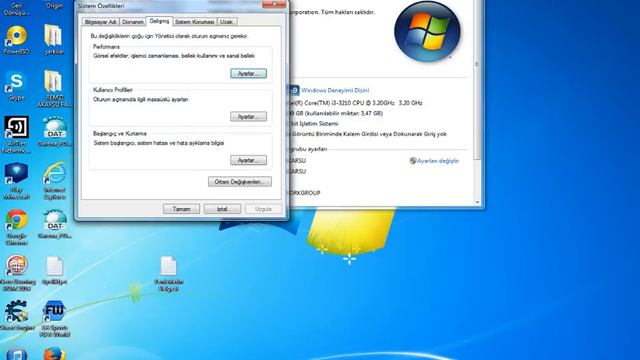This screenshot has width=640, height=360.
Task: Select the Gelişmiş tab
Action: click(x=159, y=21)
